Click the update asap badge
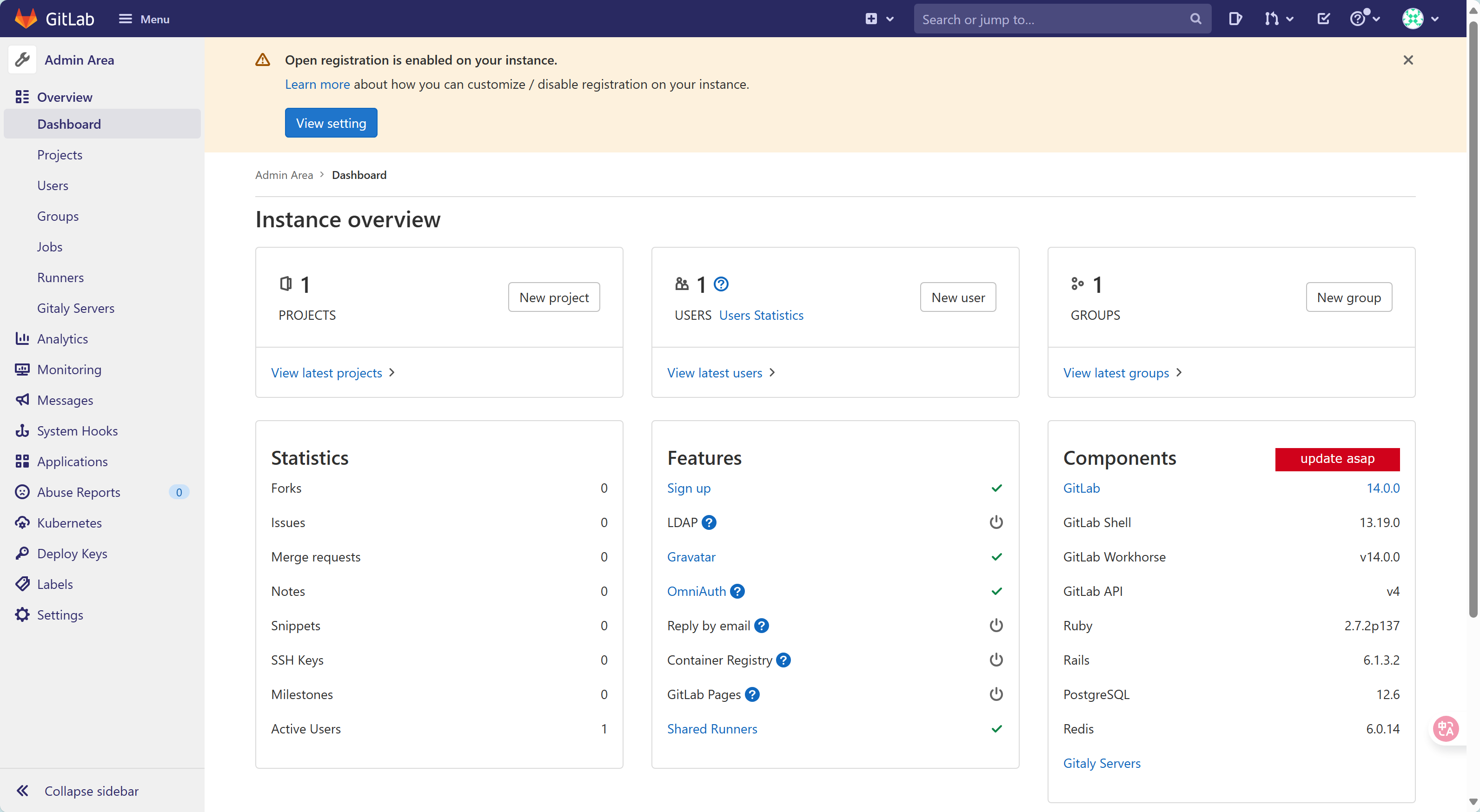The height and width of the screenshot is (812, 1480). pyautogui.click(x=1337, y=459)
